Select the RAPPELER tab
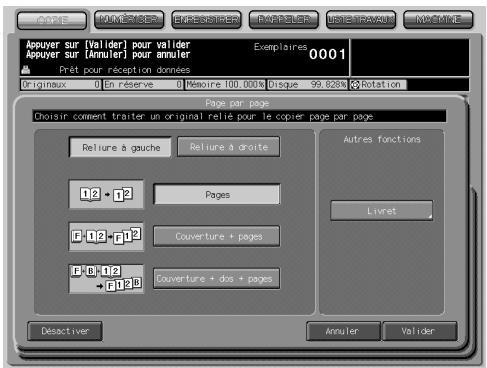This screenshot has height=368, width=487. tap(284, 20)
